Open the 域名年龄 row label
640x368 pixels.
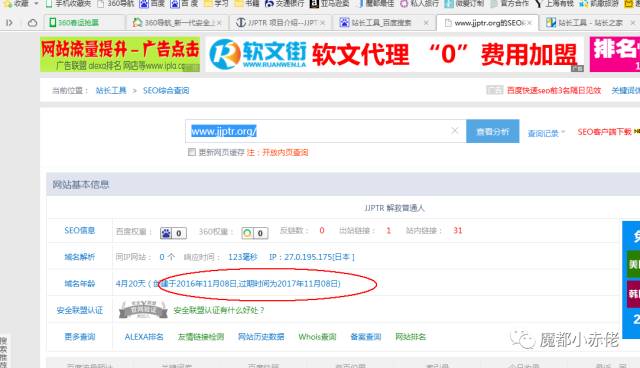(80, 284)
